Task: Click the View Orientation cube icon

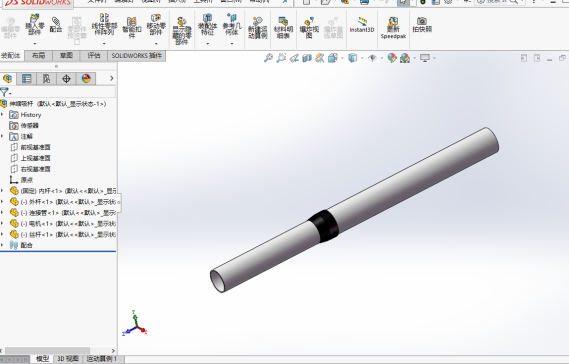Action: [332, 58]
